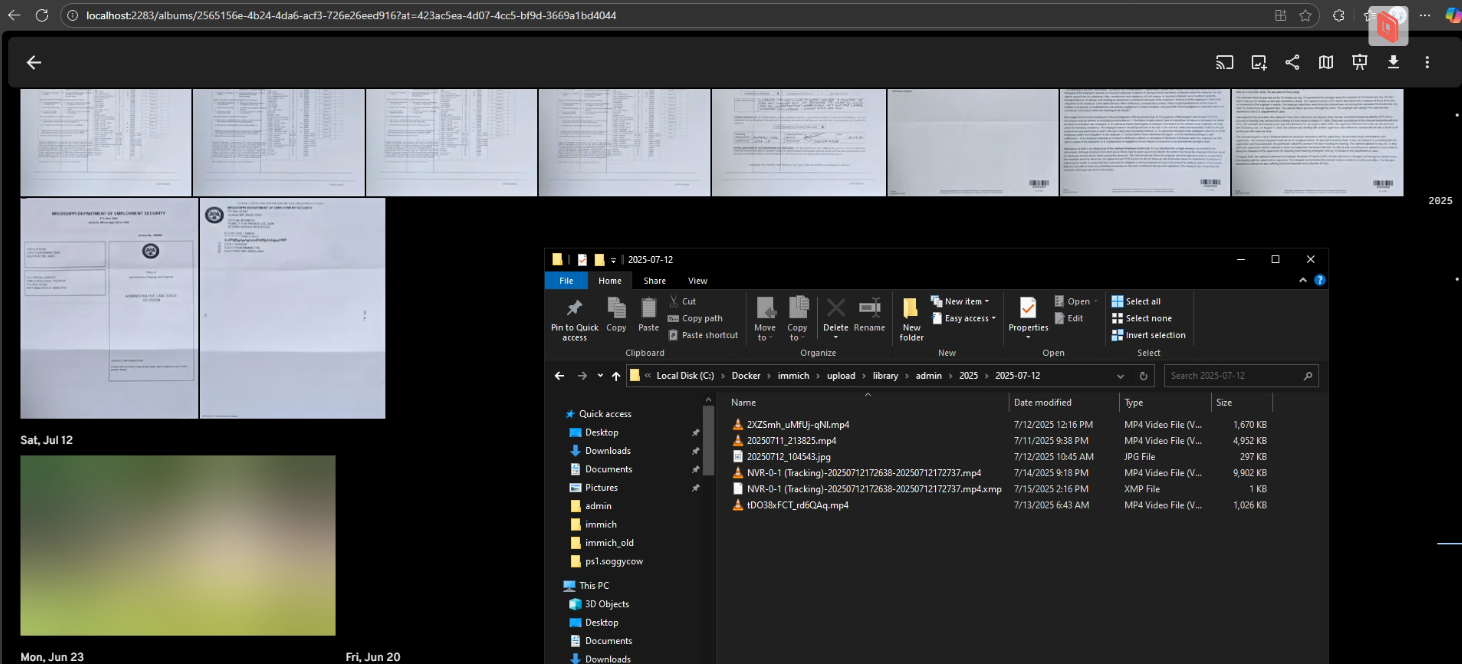This screenshot has width=1462, height=664.
Task: Open the Share ribbon tab
Action: point(654,281)
